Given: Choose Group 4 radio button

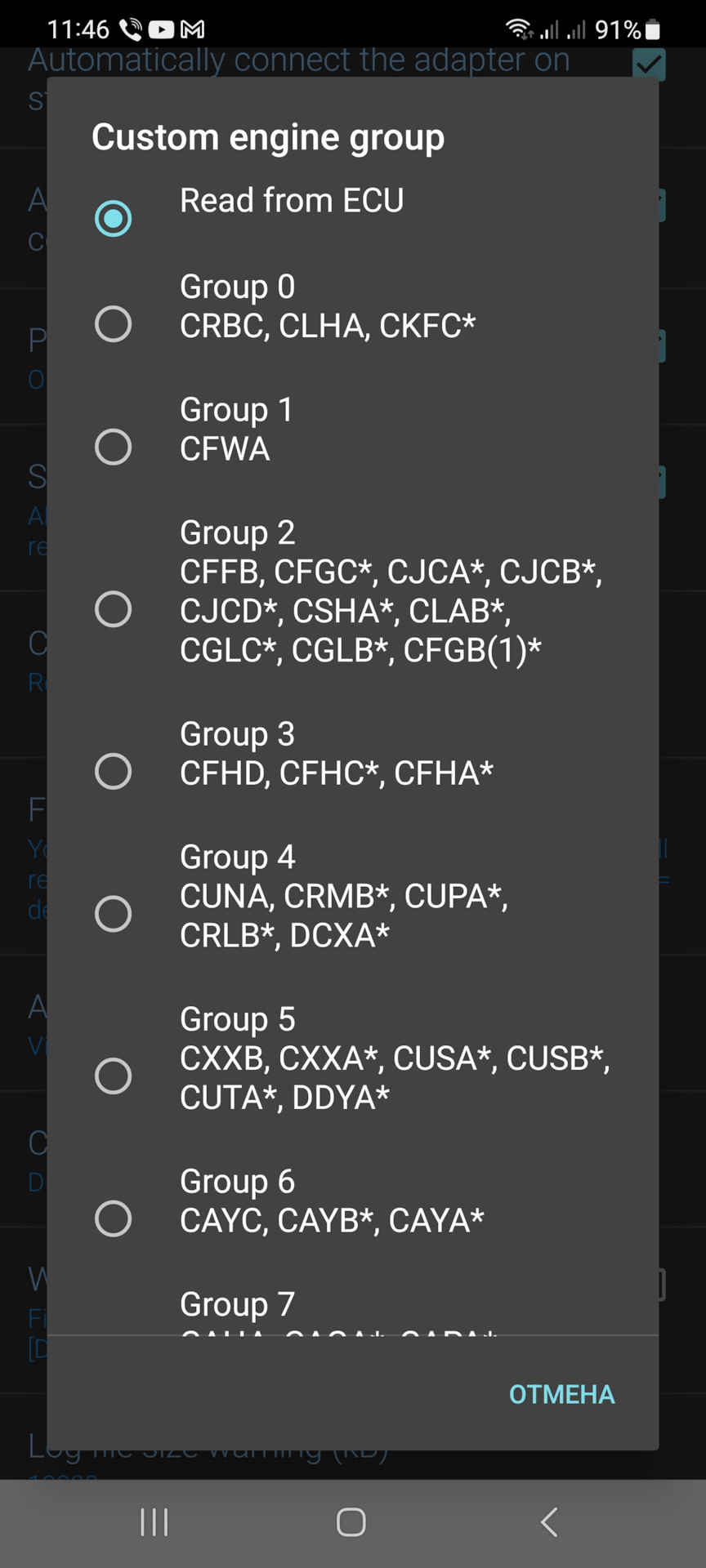Looking at the screenshot, I should [113, 914].
